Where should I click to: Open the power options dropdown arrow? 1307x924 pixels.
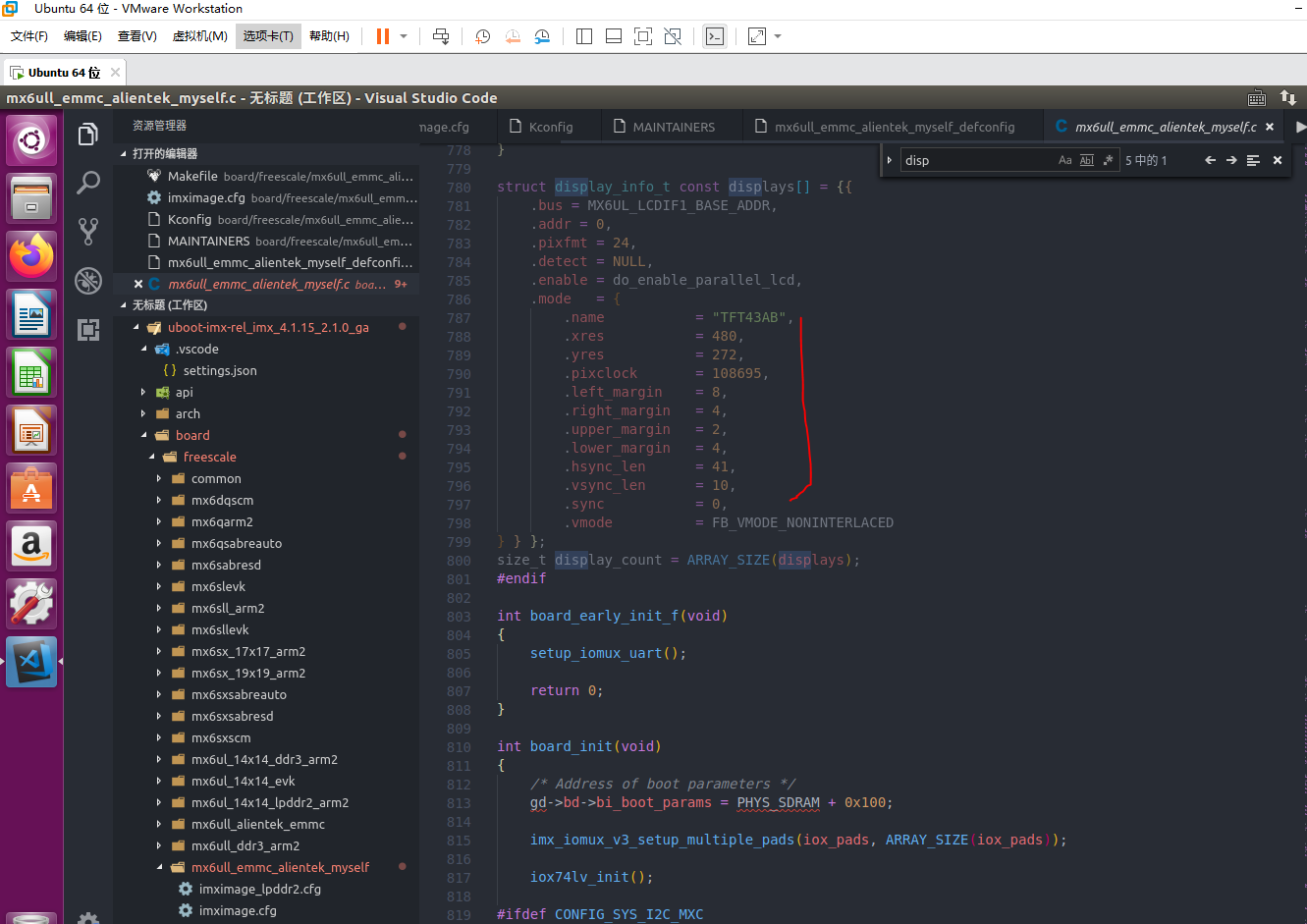coord(404,36)
